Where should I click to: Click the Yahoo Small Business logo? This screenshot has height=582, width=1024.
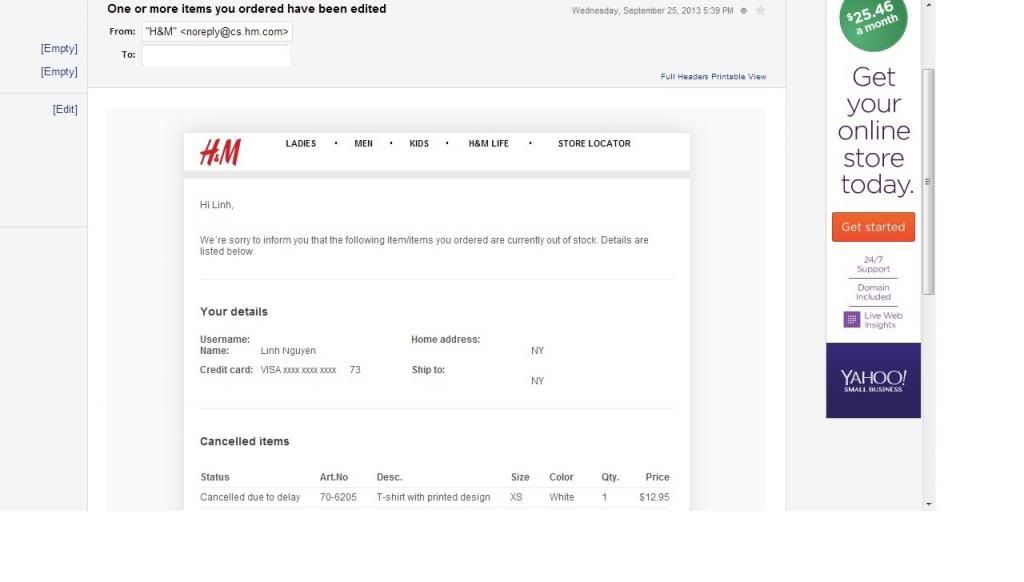pos(873,380)
